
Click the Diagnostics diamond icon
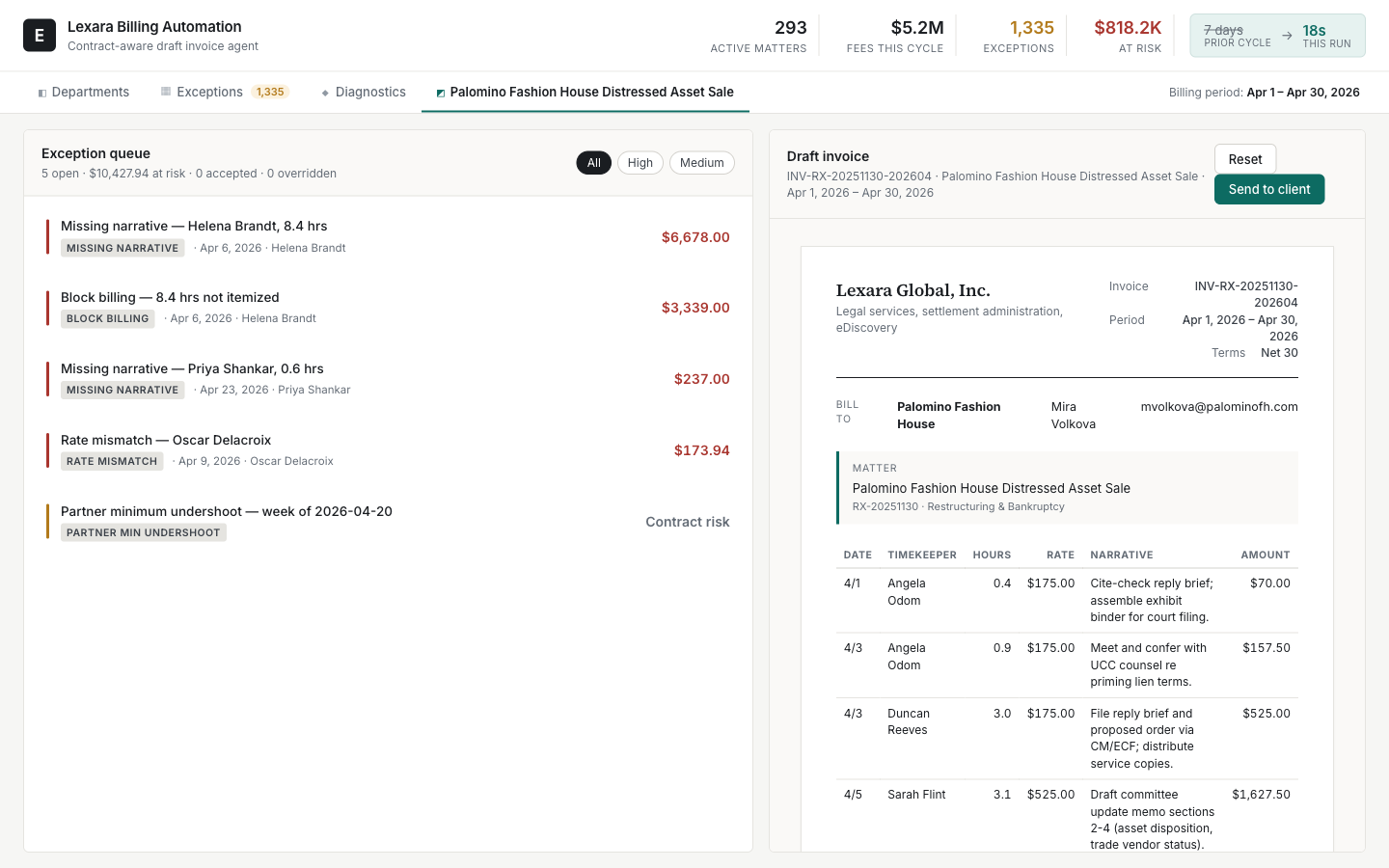(325, 93)
